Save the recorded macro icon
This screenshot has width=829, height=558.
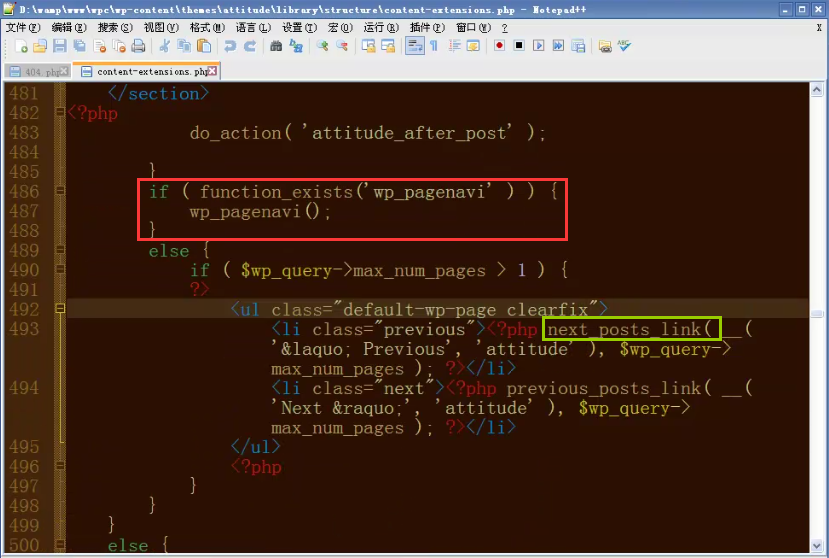click(578, 46)
